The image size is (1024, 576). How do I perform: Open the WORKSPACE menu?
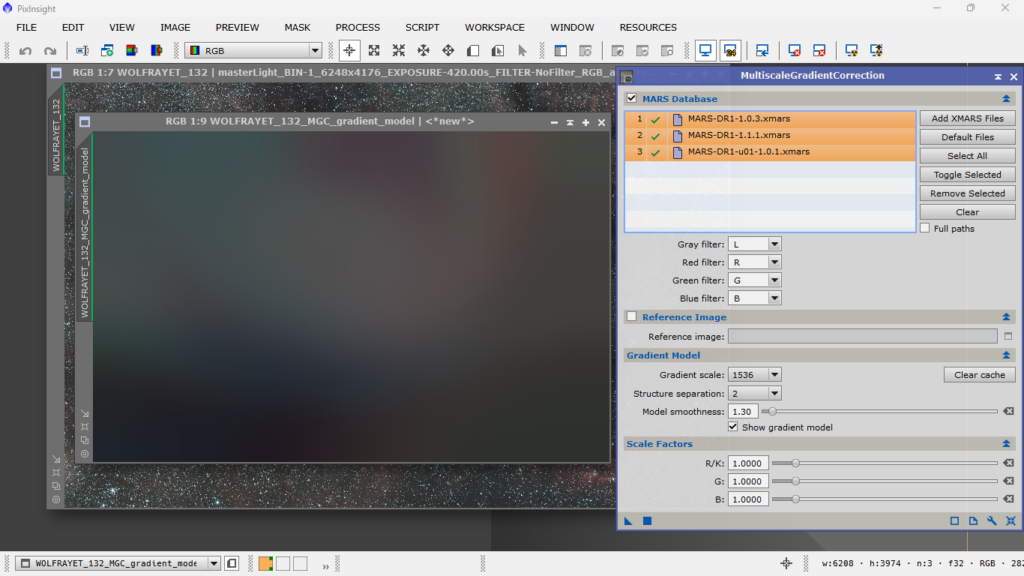coord(494,27)
